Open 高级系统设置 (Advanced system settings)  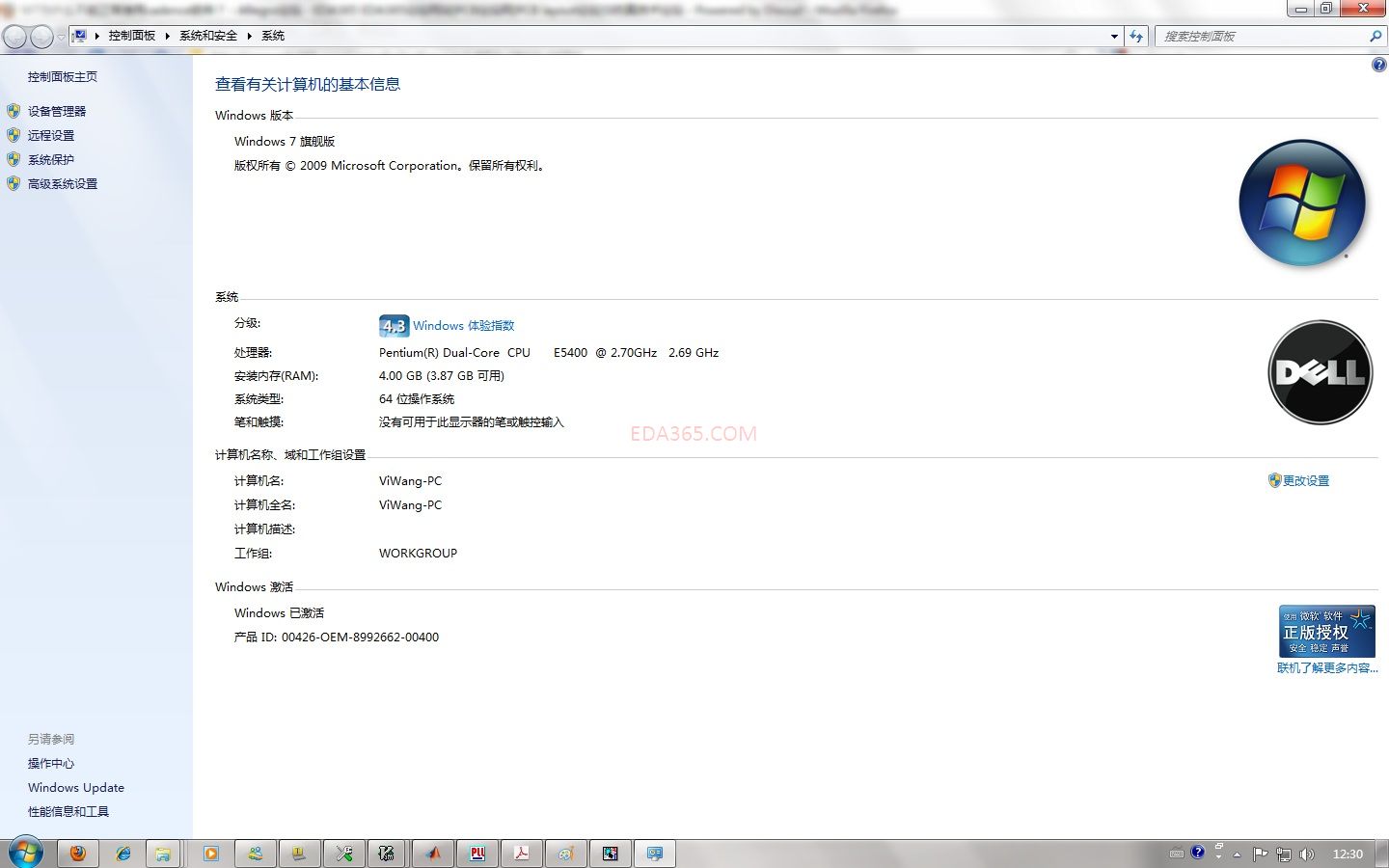tap(63, 184)
